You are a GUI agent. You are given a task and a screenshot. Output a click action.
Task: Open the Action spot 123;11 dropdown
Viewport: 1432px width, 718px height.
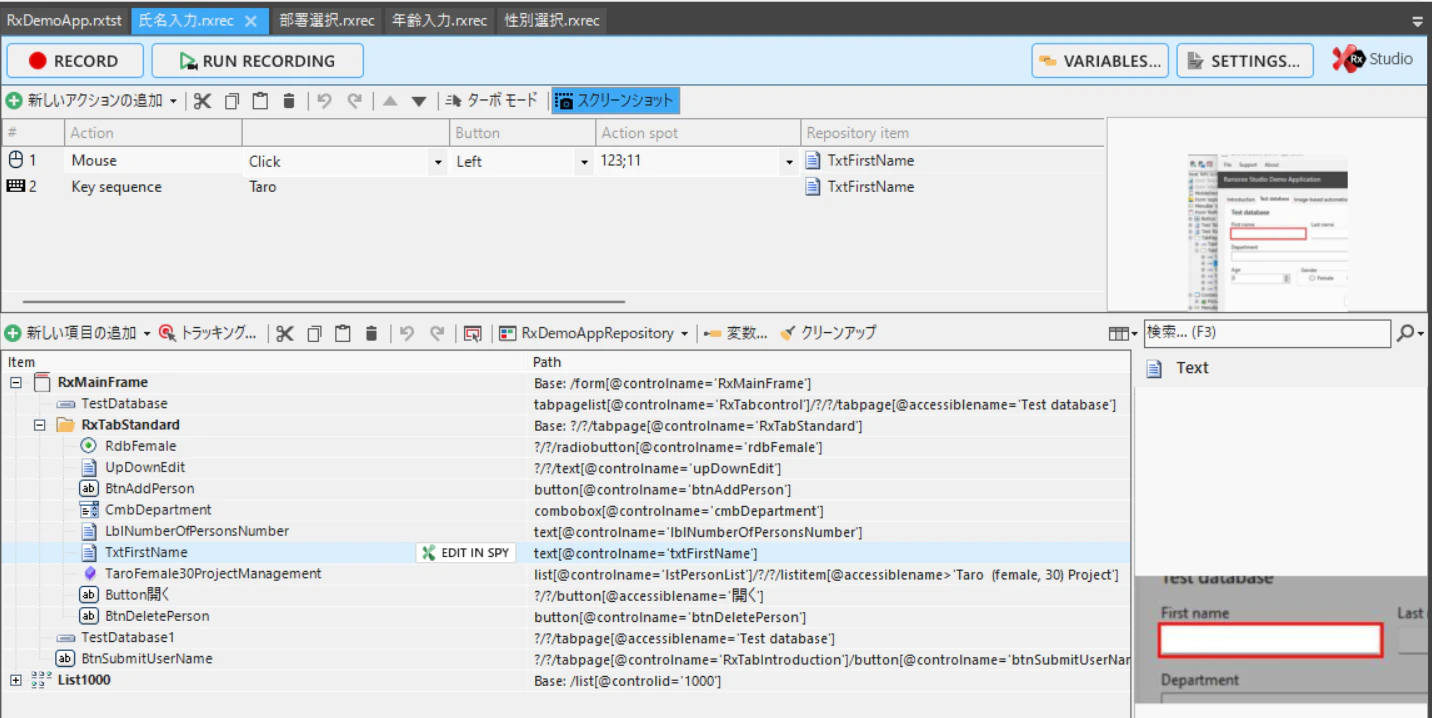790,161
